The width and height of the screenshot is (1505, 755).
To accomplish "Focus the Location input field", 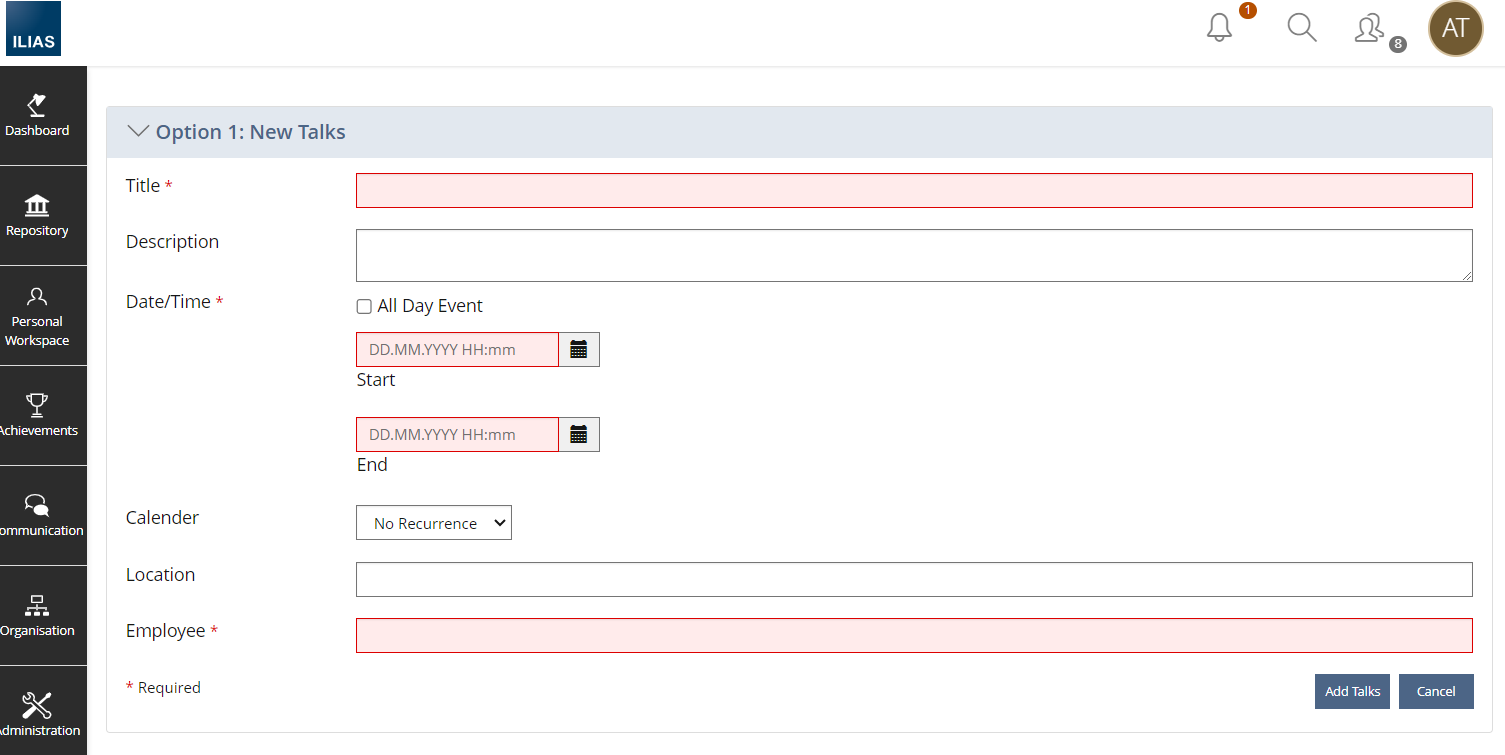I will (x=914, y=580).
